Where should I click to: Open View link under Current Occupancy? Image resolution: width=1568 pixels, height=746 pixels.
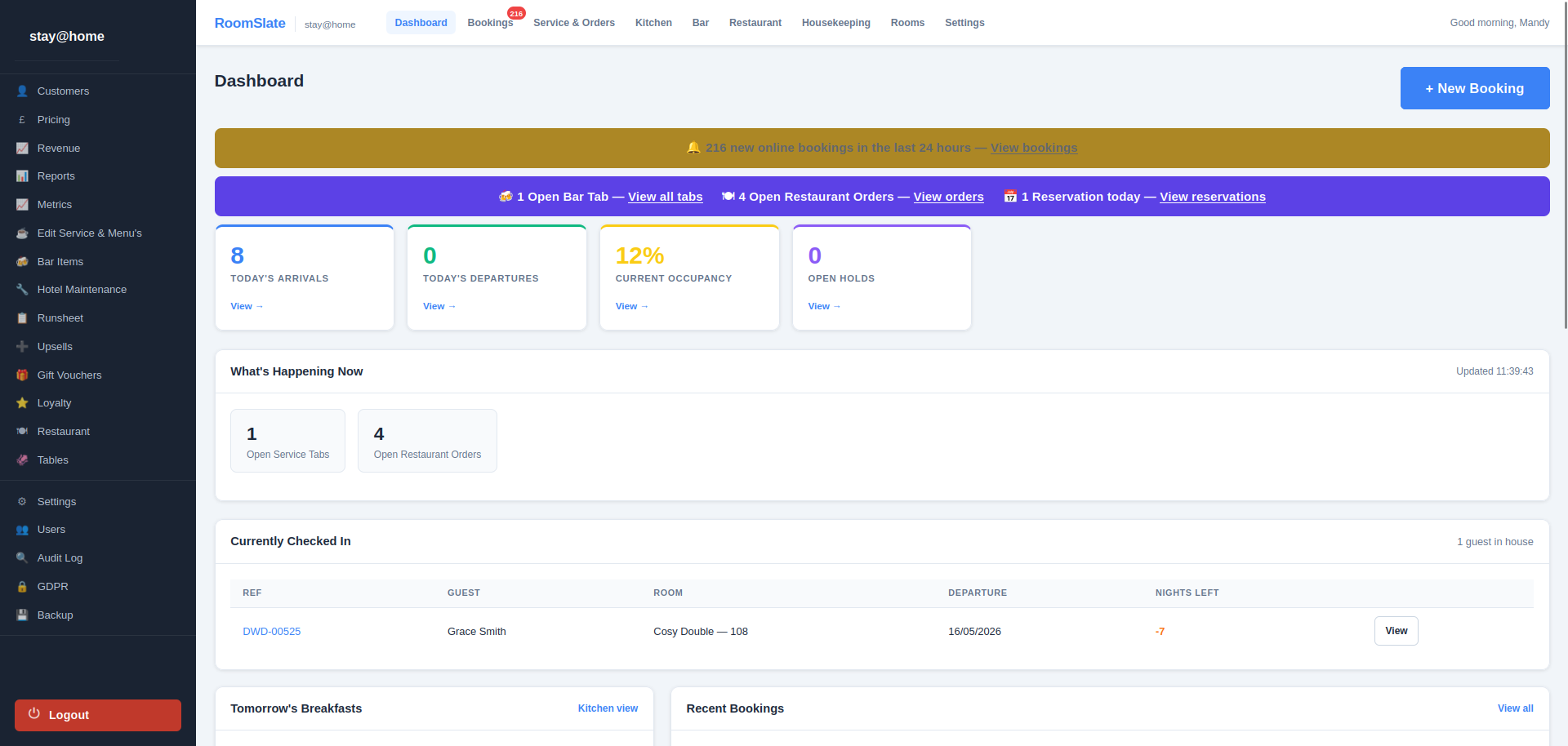coord(632,306)
